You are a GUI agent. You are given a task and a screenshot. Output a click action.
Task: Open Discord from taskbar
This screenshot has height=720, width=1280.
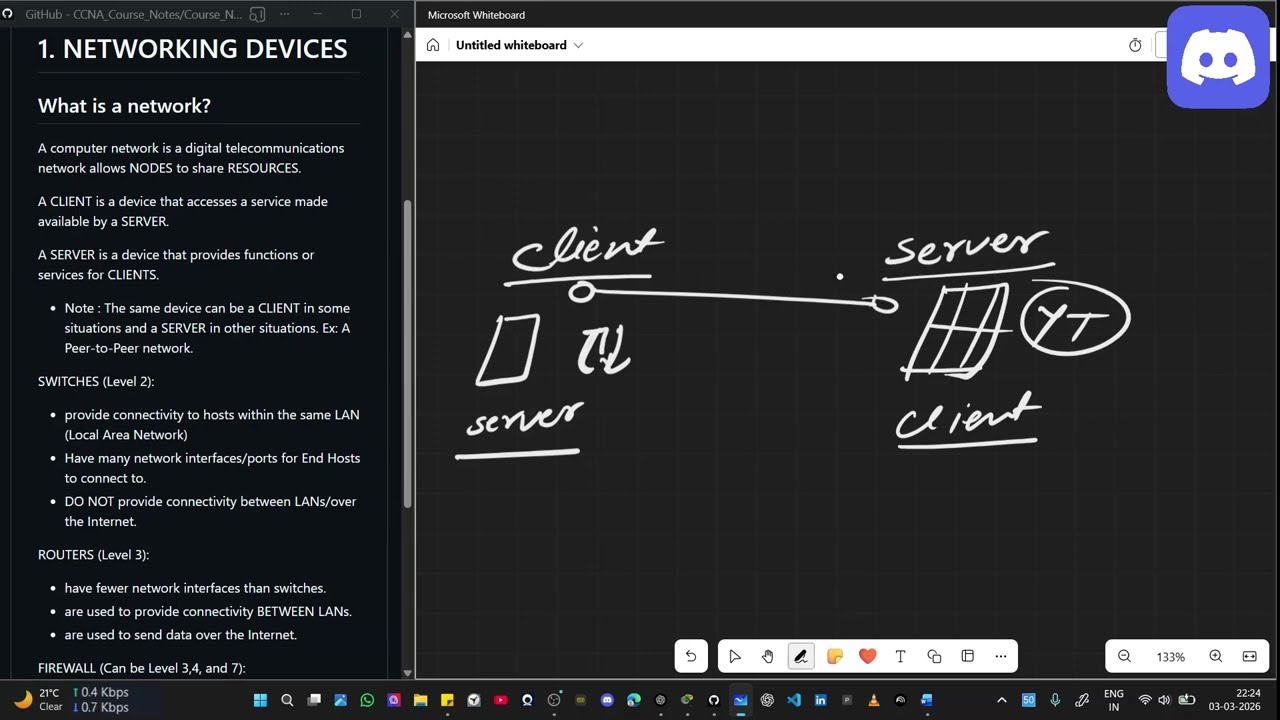pyautogui.click(x=607, y=700)
